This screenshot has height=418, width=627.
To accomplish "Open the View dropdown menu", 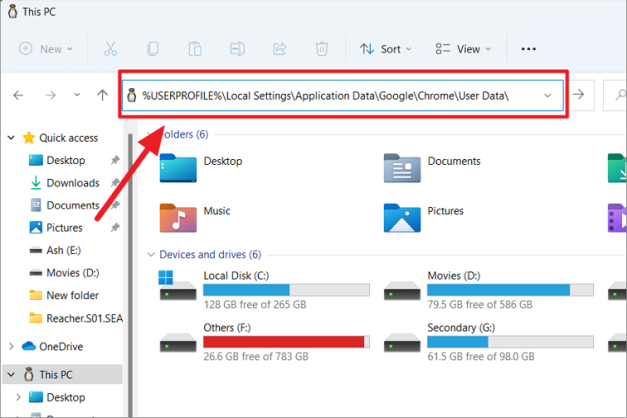I will click(x=464, y=48).
